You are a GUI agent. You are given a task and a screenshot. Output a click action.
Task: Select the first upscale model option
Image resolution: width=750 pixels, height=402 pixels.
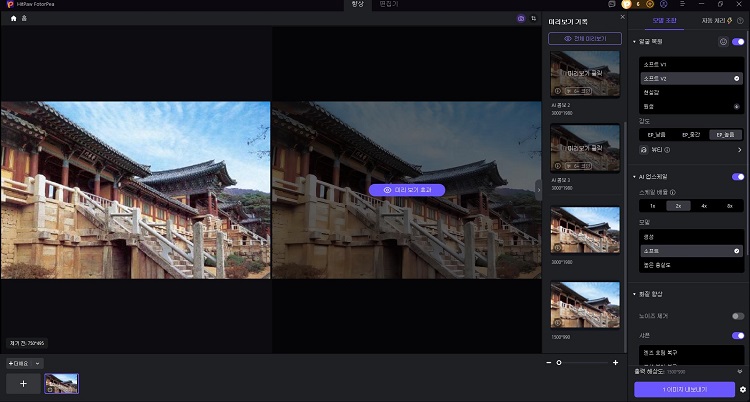click(x=692, y=237)
